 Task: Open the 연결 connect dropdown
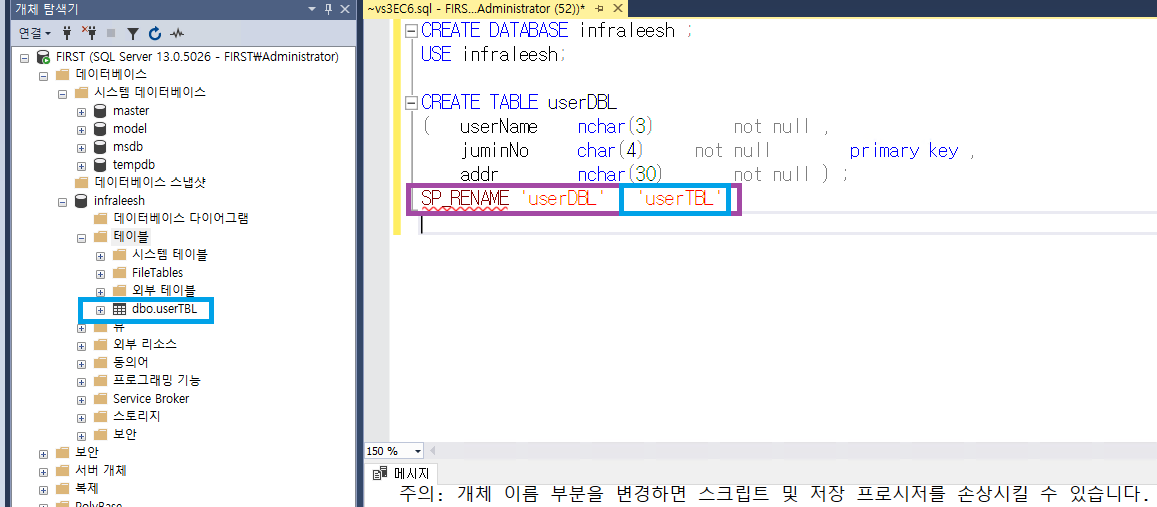(x=35, y=33)
